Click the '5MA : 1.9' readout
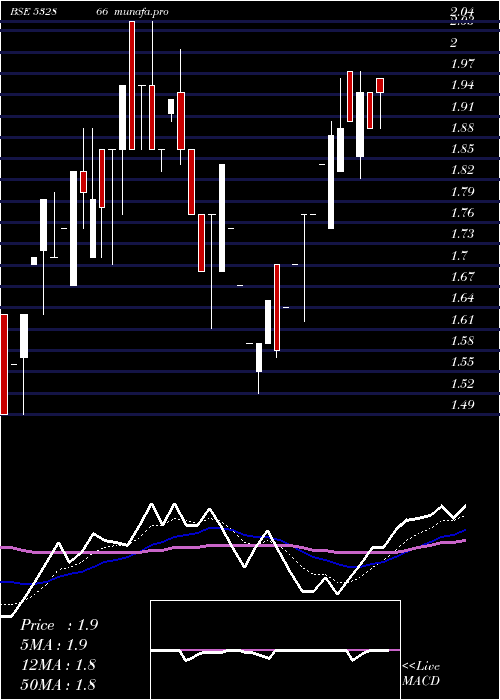500x700 pixels. 54,645
